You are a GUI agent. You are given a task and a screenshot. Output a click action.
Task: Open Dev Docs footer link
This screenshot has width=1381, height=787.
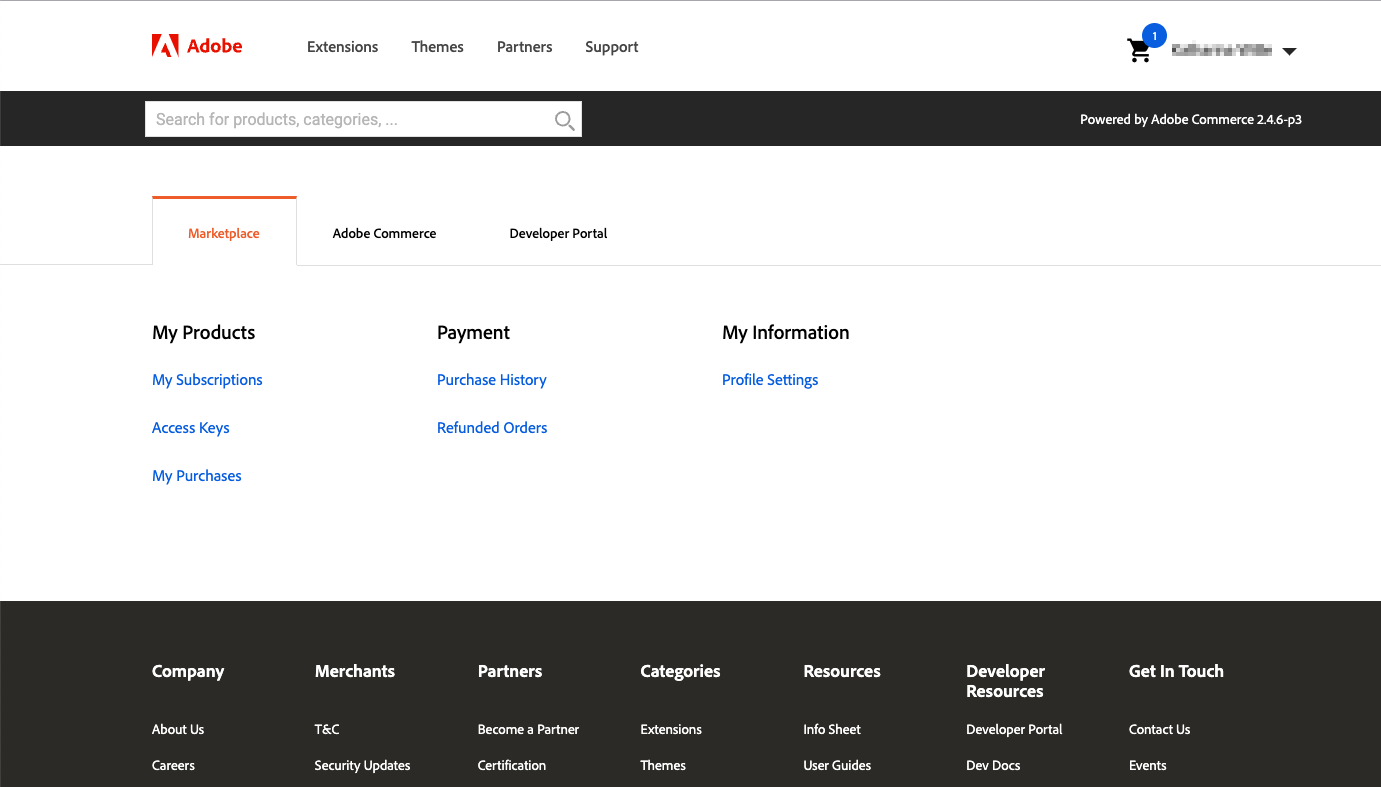tap(993, 765)
